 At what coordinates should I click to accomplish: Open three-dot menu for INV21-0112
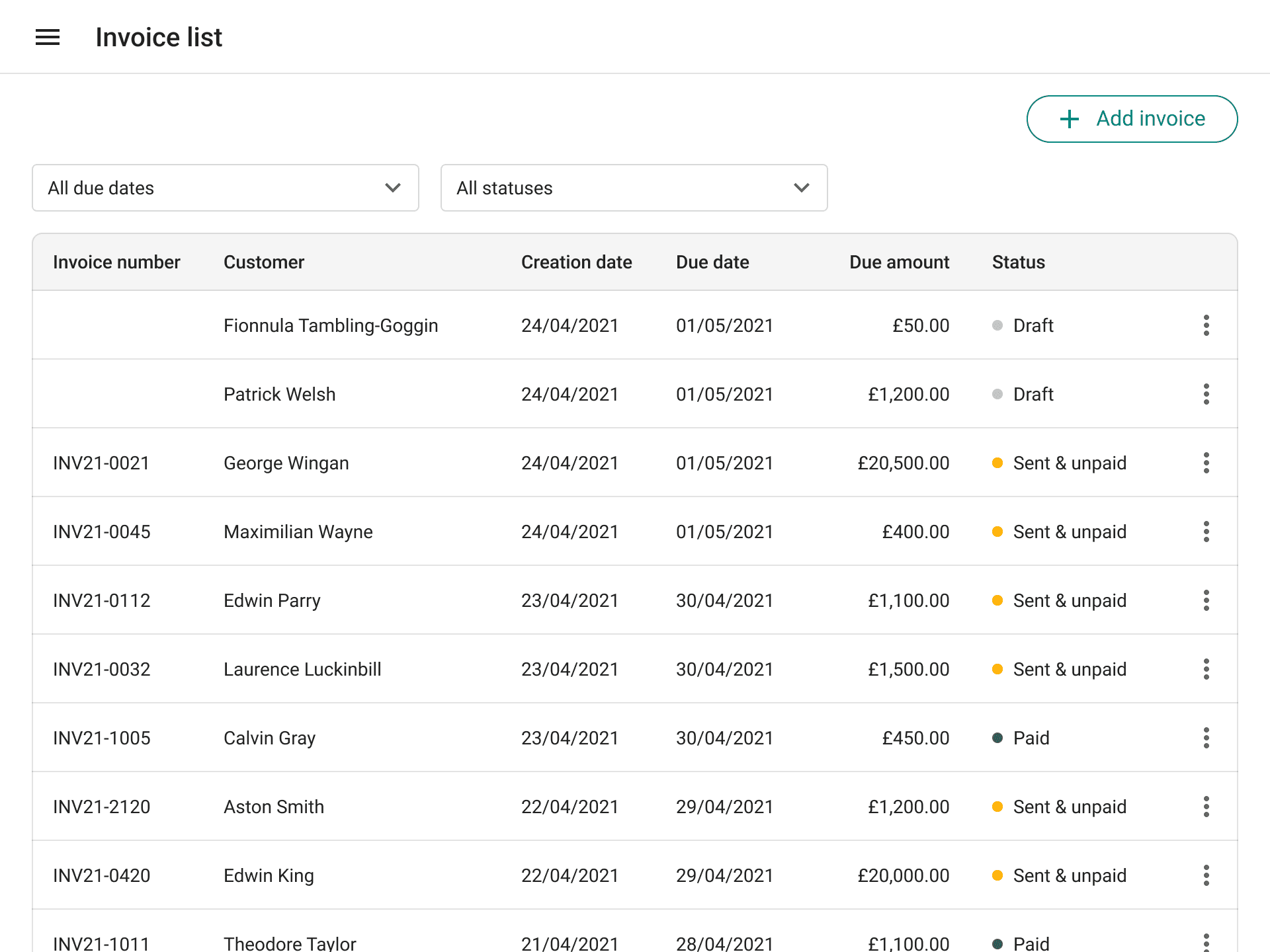pyautogui.click(x=1206, y=600)
